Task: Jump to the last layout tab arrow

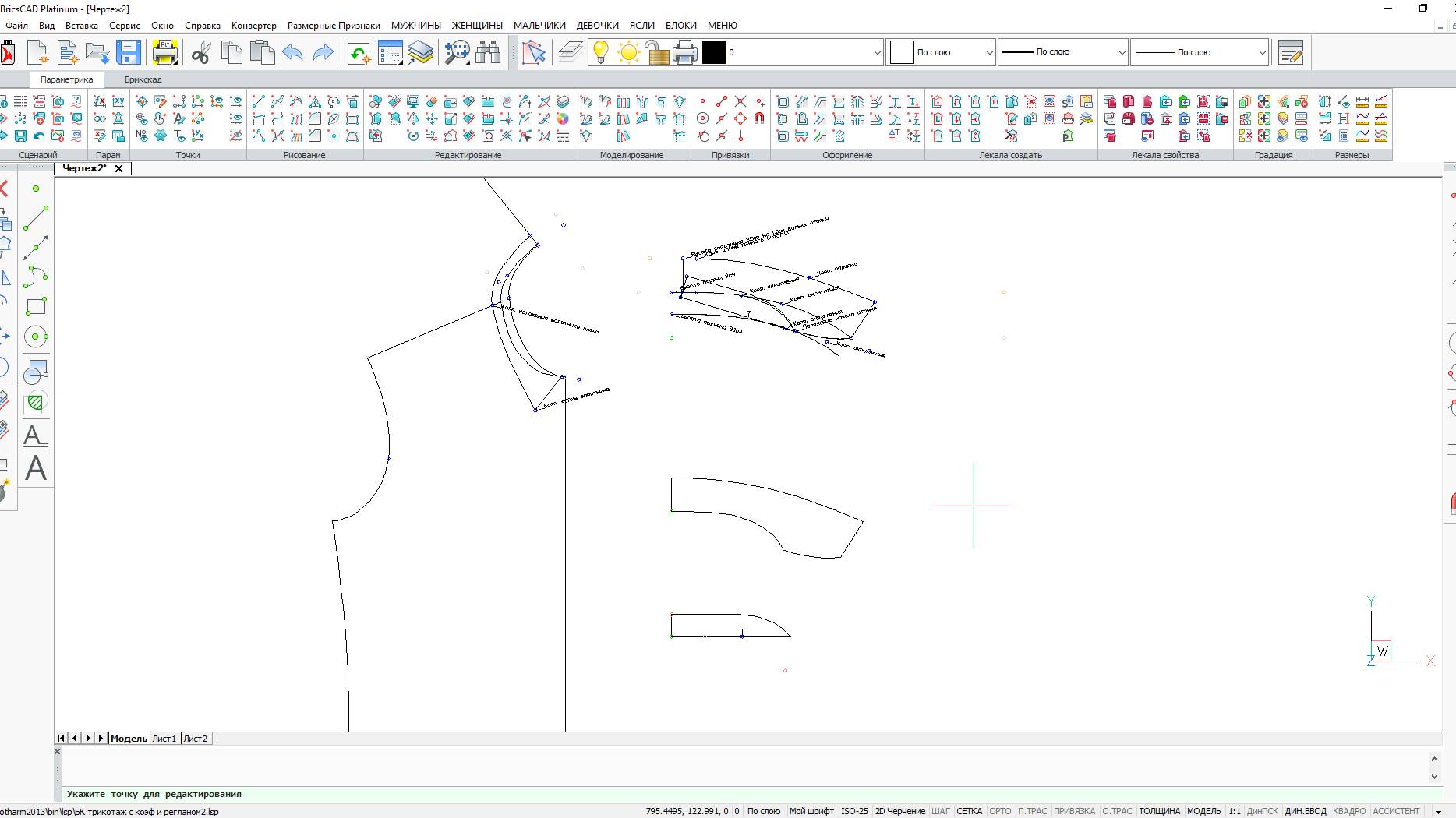Action: (101, 739)
